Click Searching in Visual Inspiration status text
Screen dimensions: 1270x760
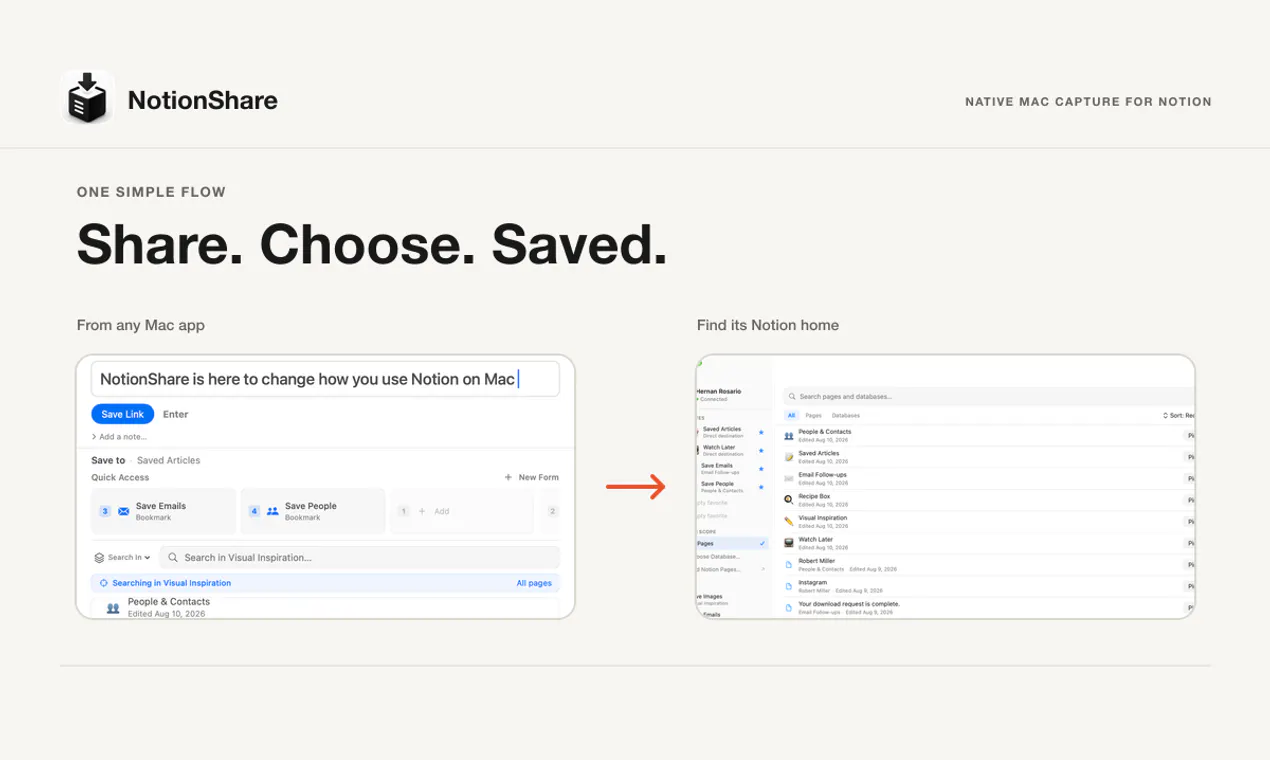172,583
